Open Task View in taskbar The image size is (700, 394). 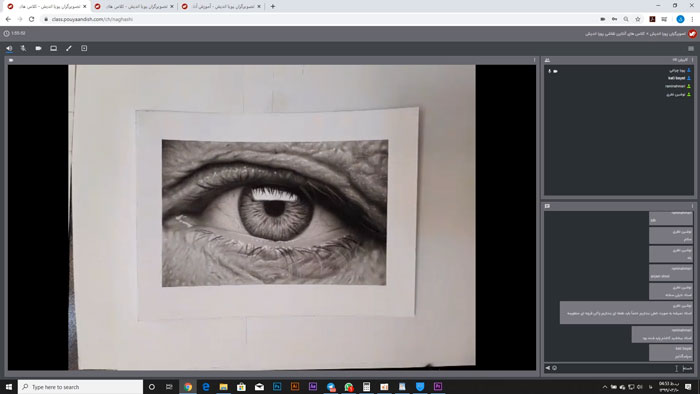coord(169,387)
